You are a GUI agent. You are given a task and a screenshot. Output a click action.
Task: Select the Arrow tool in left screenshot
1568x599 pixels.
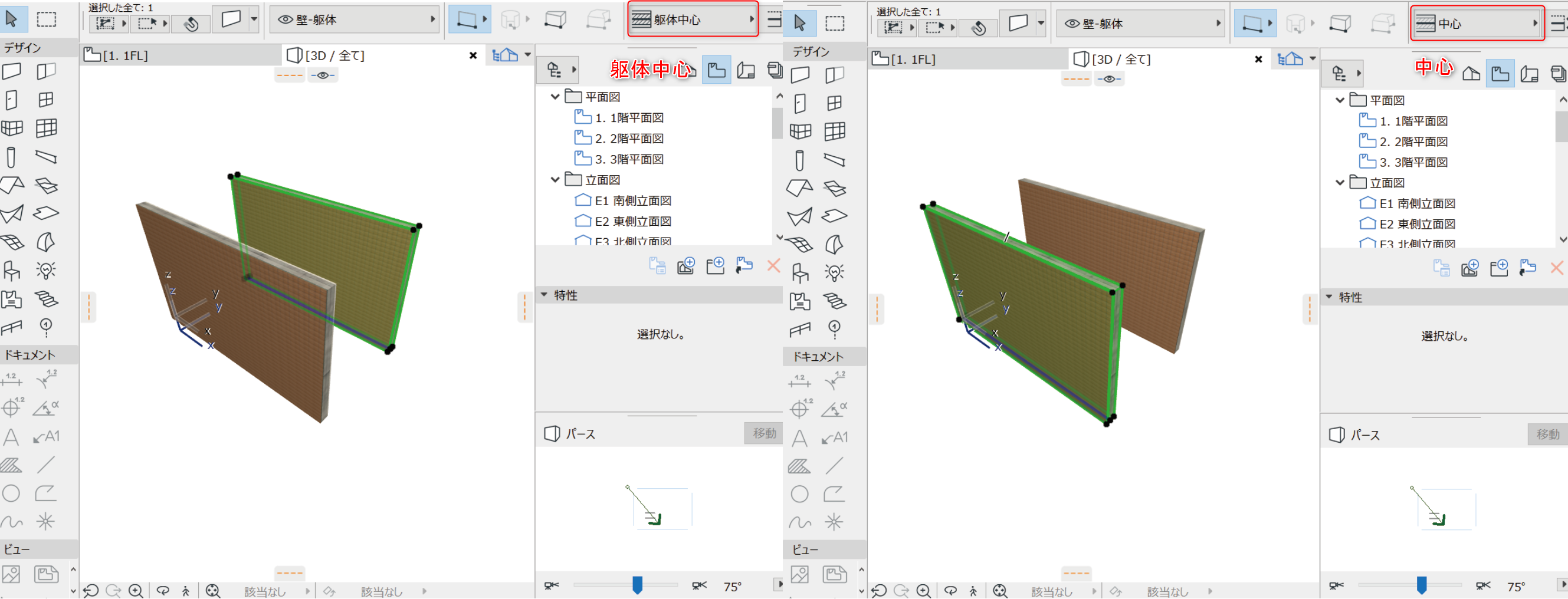point(12,19)
